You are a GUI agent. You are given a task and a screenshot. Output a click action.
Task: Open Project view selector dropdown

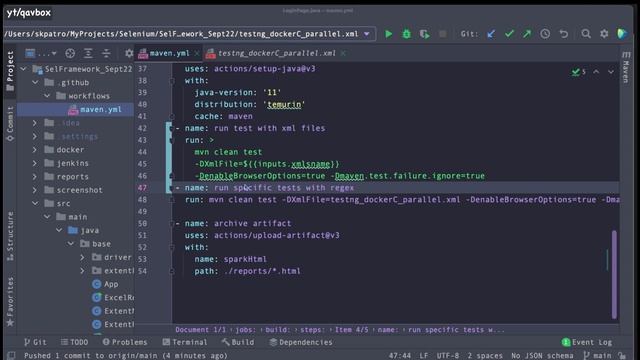pos(41,53)
